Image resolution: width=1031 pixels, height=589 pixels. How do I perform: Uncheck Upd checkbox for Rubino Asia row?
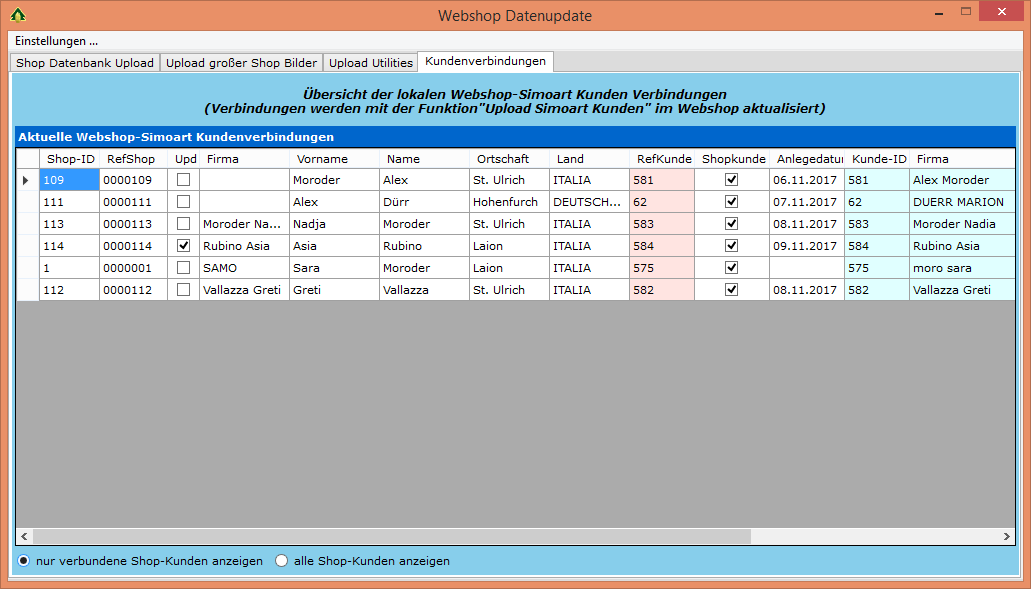coord(183,246)
